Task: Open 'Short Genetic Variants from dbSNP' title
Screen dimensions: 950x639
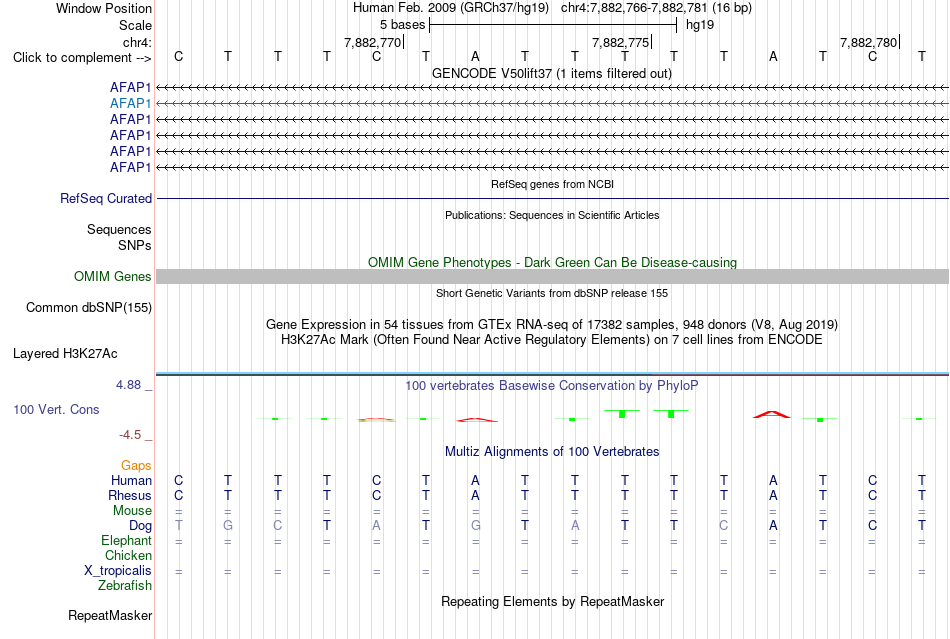Action: 552,293
